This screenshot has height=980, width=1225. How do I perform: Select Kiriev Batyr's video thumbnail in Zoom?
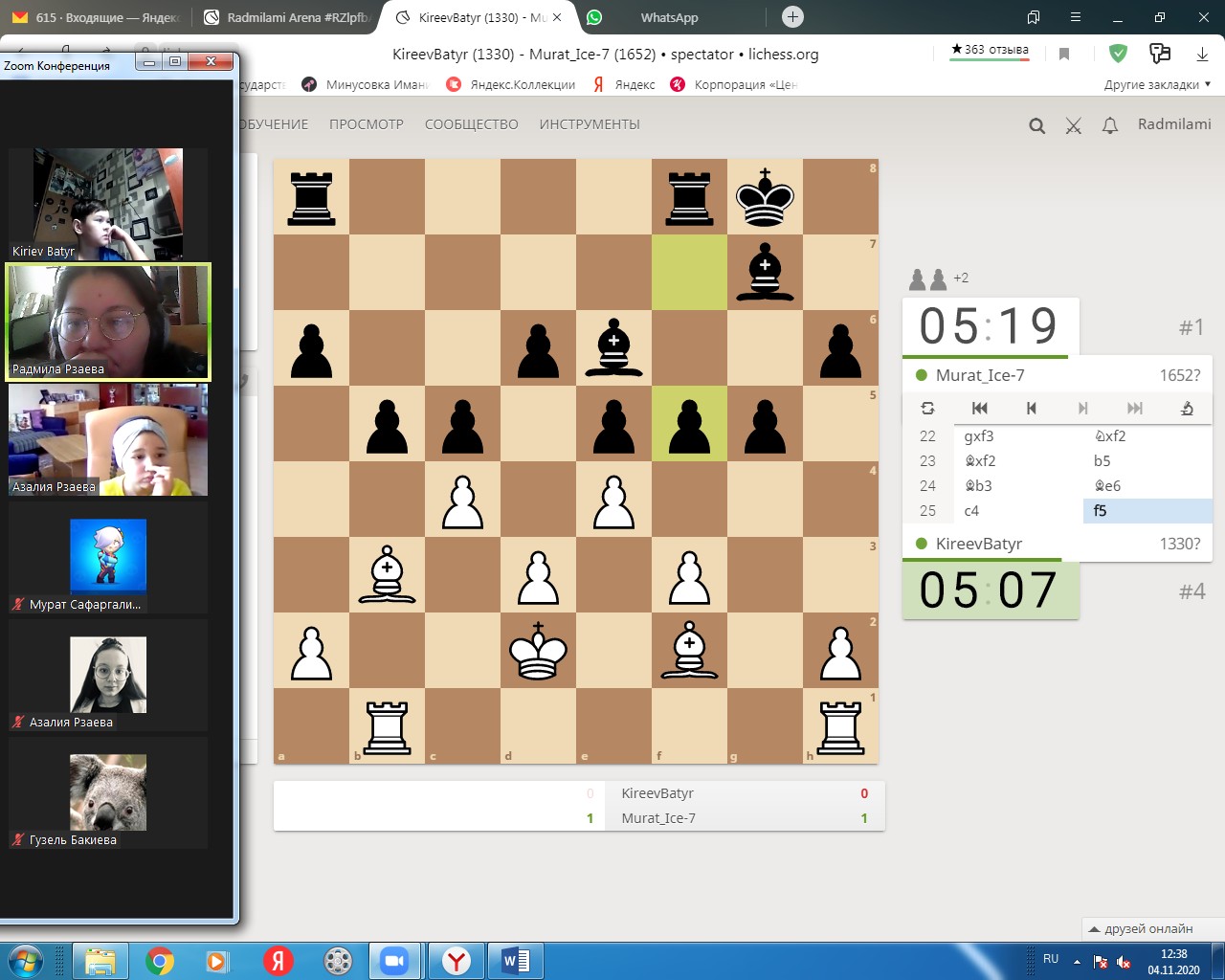108,203
